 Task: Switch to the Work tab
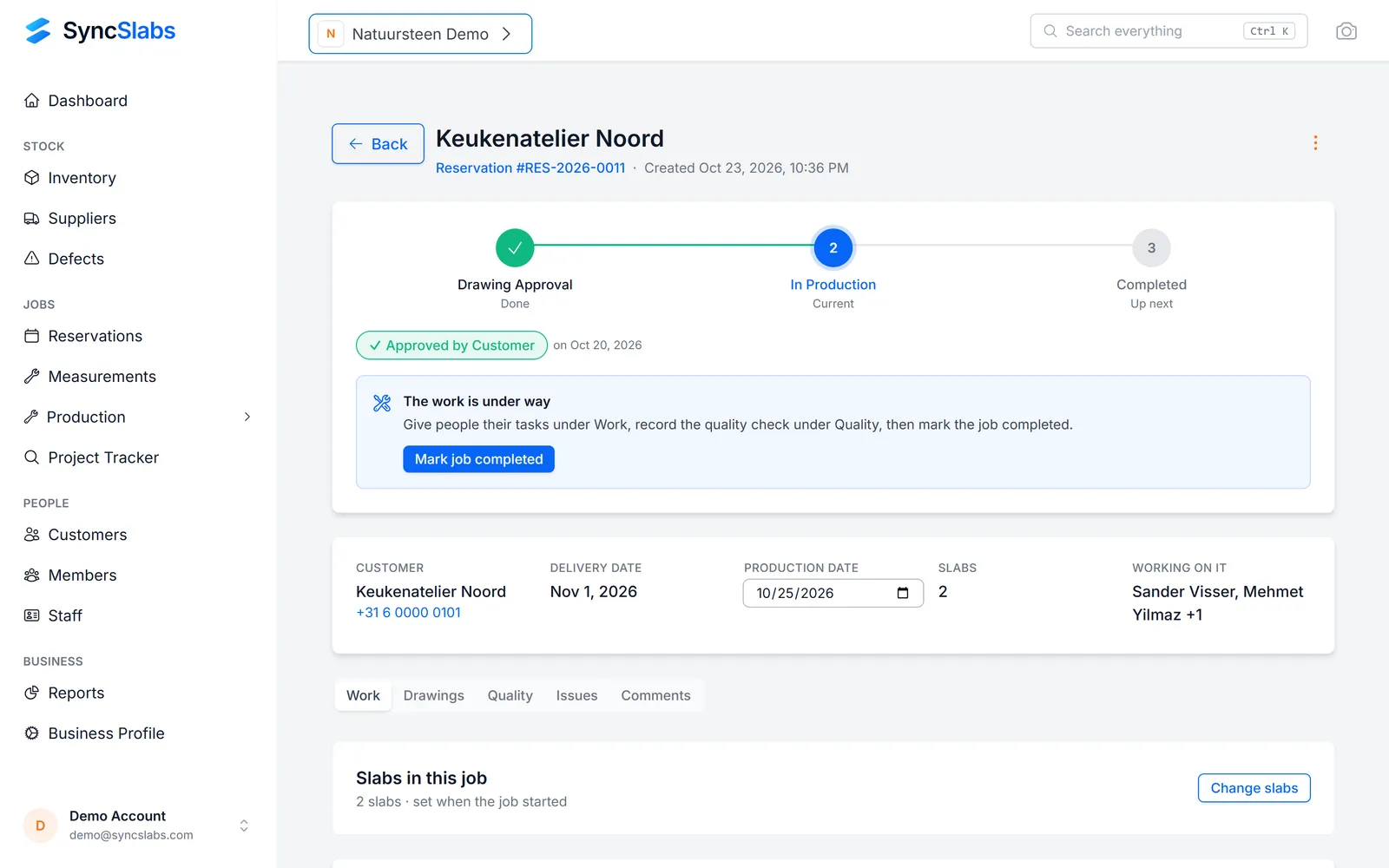click(363, 695)
